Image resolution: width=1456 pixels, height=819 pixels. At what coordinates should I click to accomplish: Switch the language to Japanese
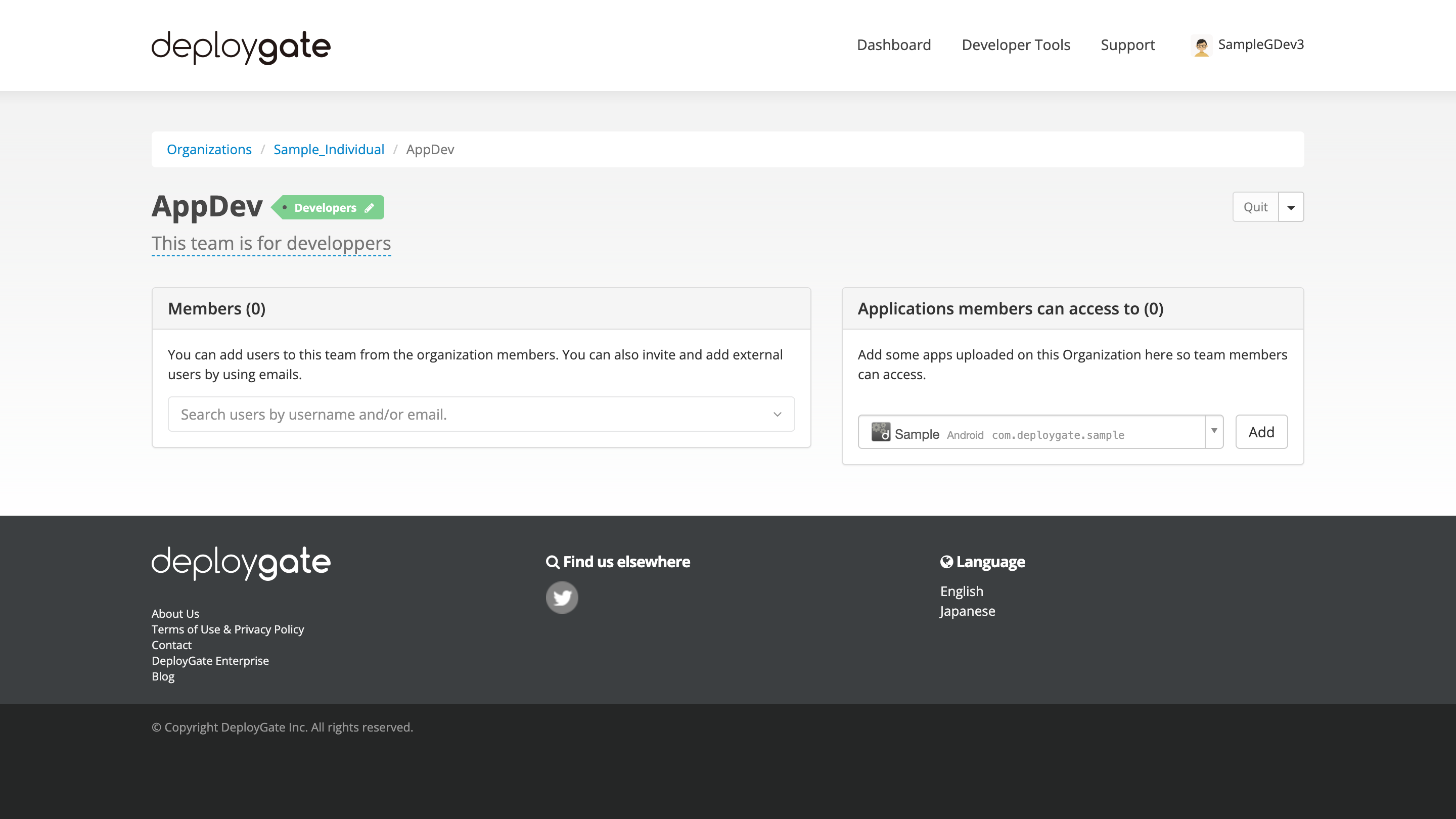pos(967,610)
